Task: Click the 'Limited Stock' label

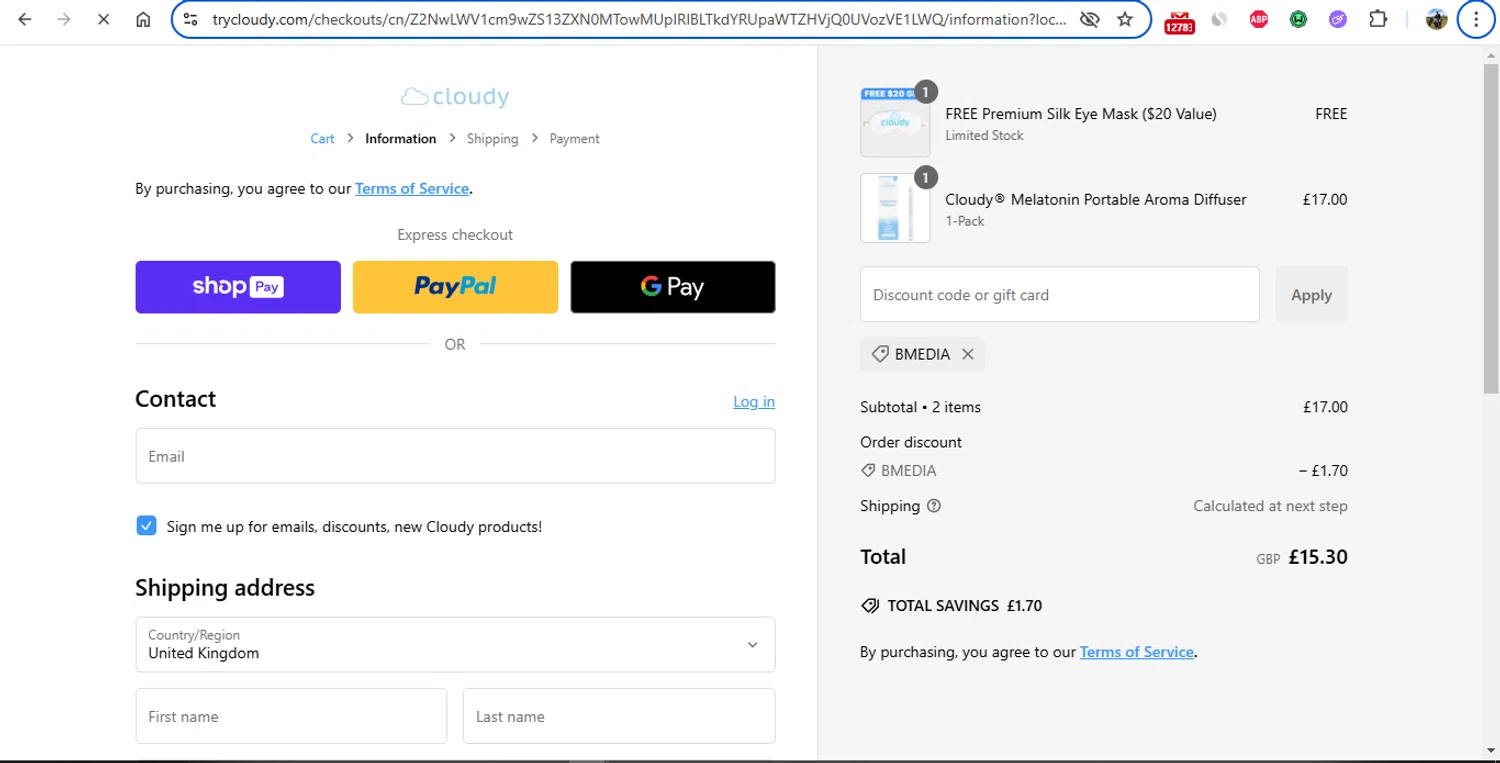Action: 984,135
